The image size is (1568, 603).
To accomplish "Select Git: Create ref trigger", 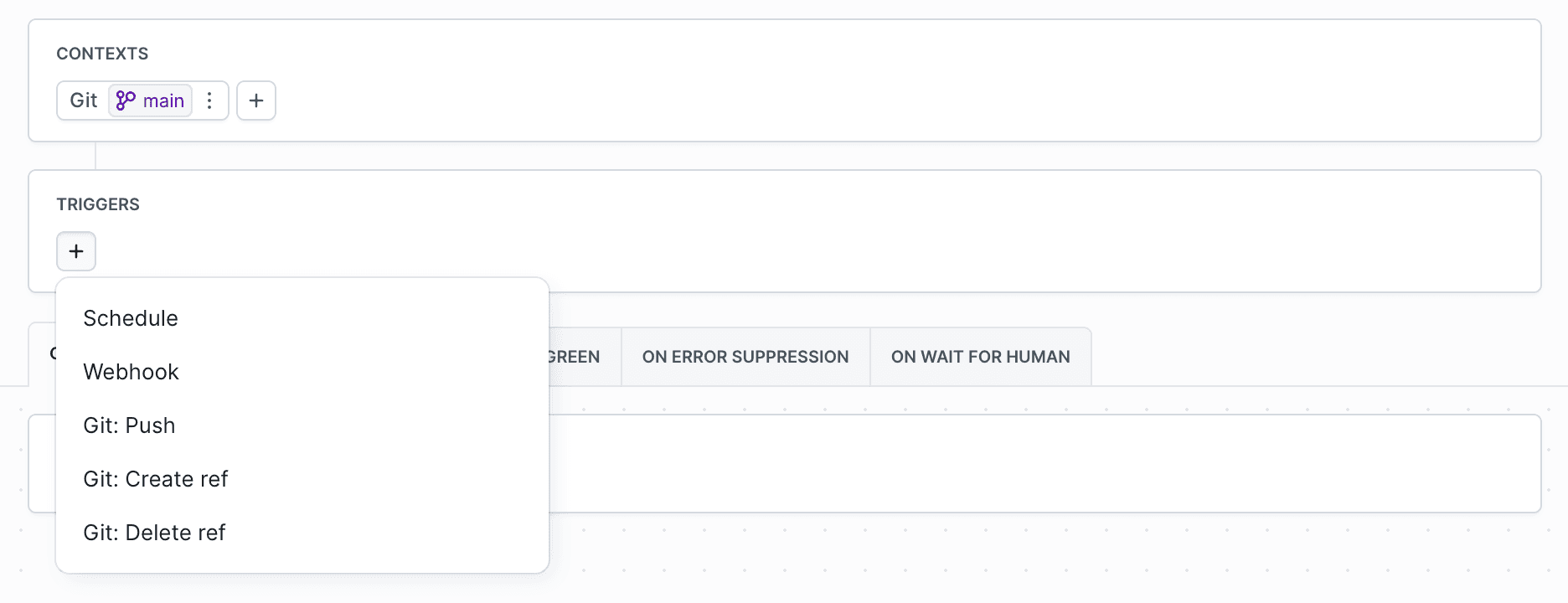I will pos(156,479).
